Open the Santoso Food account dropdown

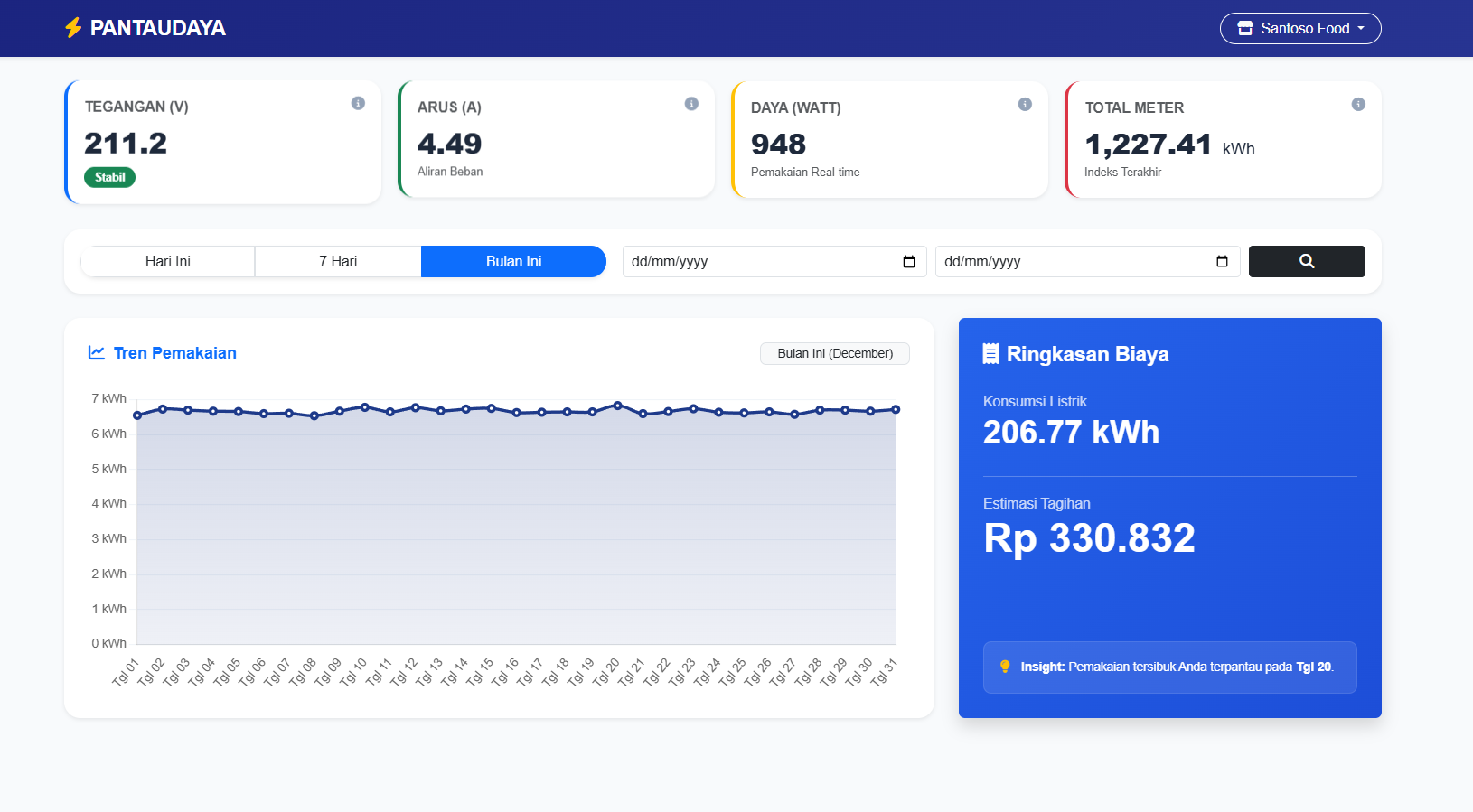(x=1299, y=28)
